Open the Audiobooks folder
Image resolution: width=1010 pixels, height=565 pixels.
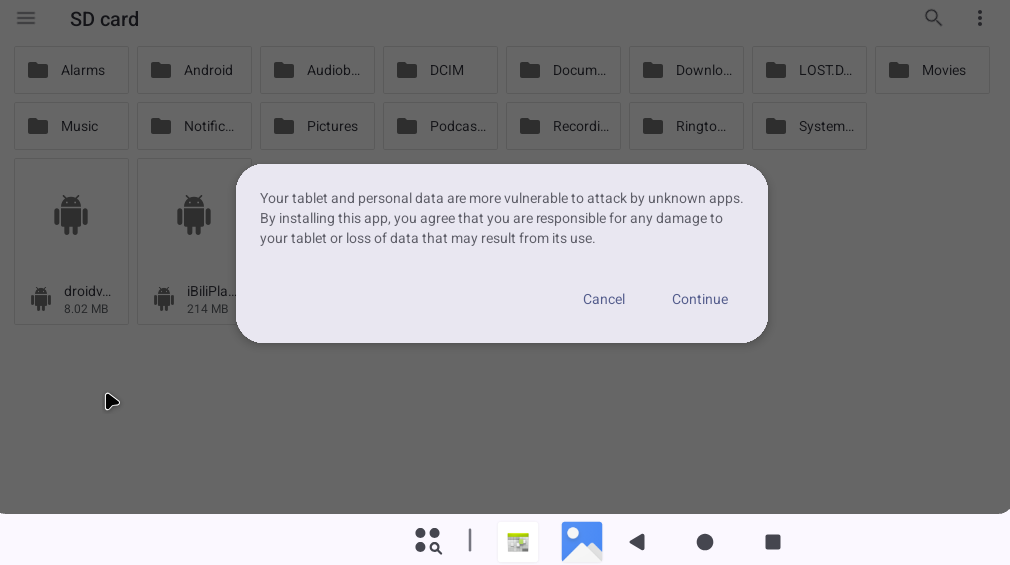coord(318,70)
